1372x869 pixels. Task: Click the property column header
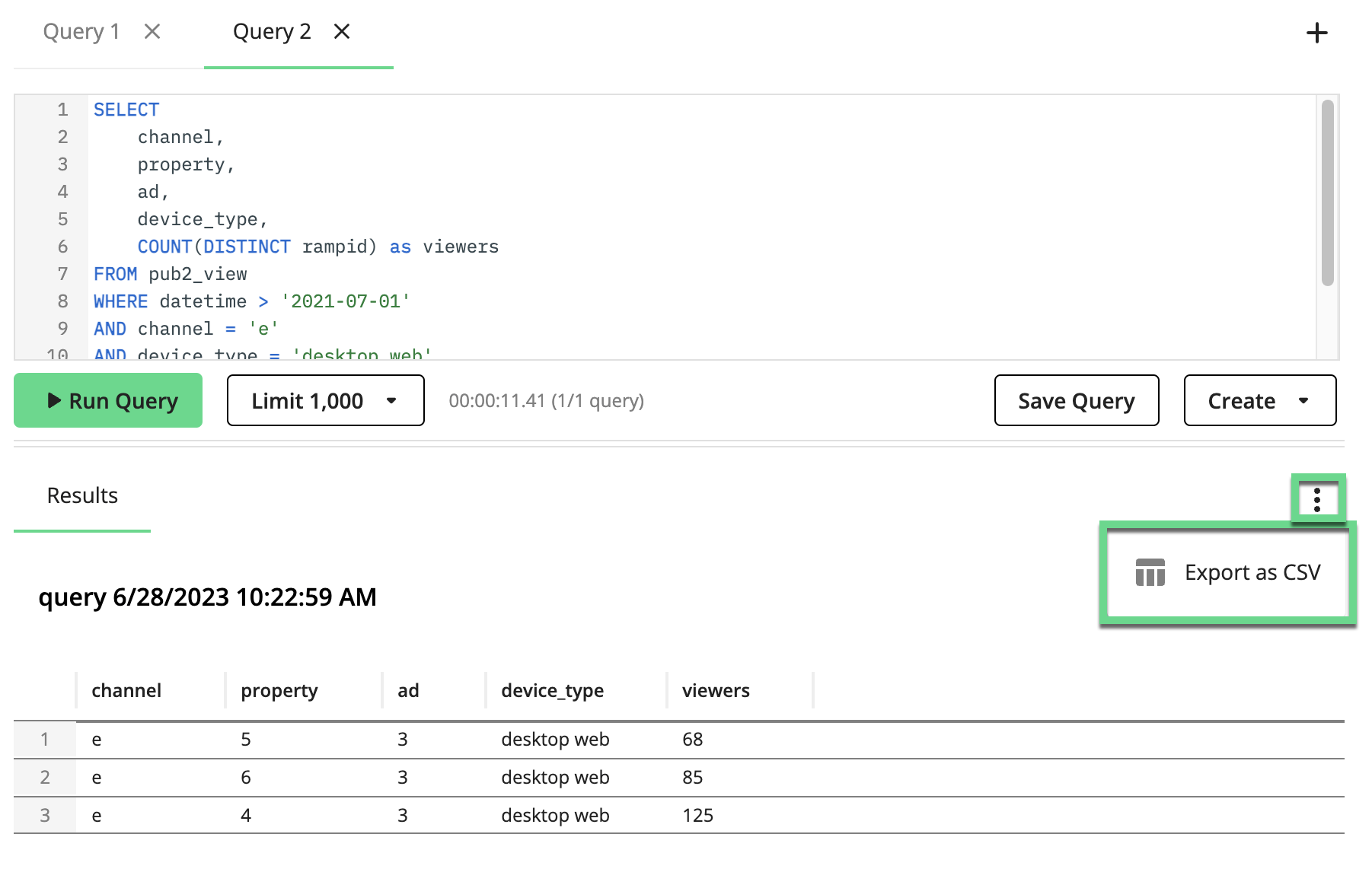click(x=279, y=690)
